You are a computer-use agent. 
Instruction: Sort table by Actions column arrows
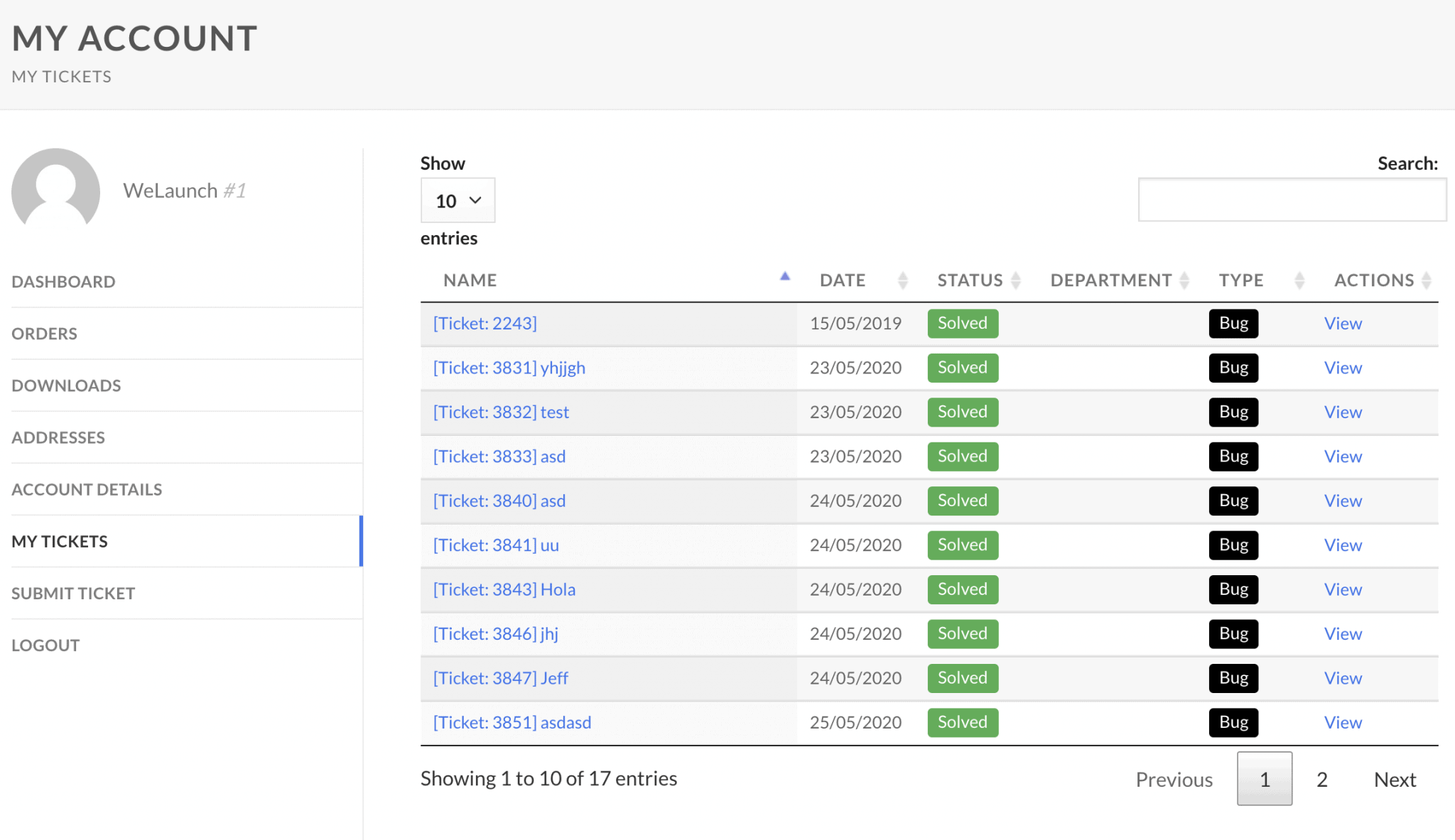(x=1426, y=280)
